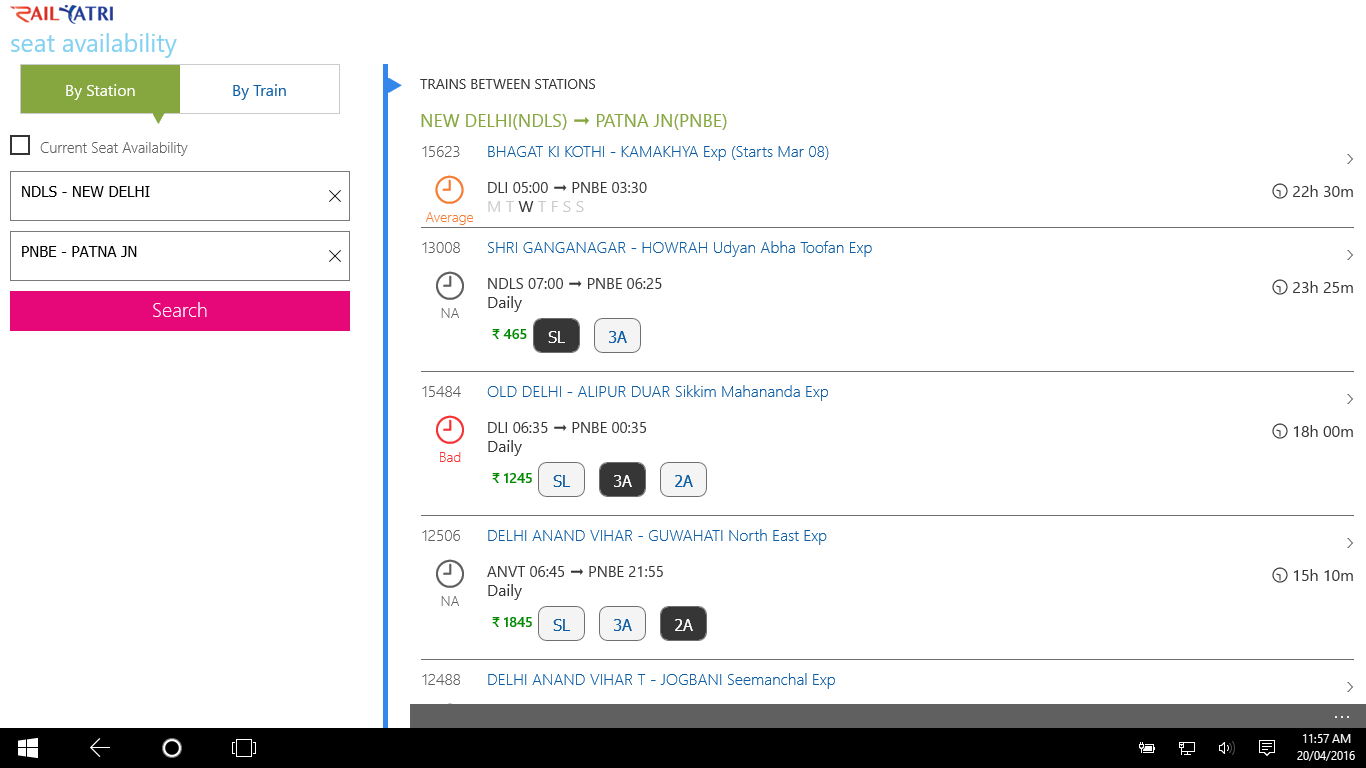Click the NA clock icon for train 12506
Image resolution: width=1366 pixels, height=768 pixels.
click(x=450, y=574)
